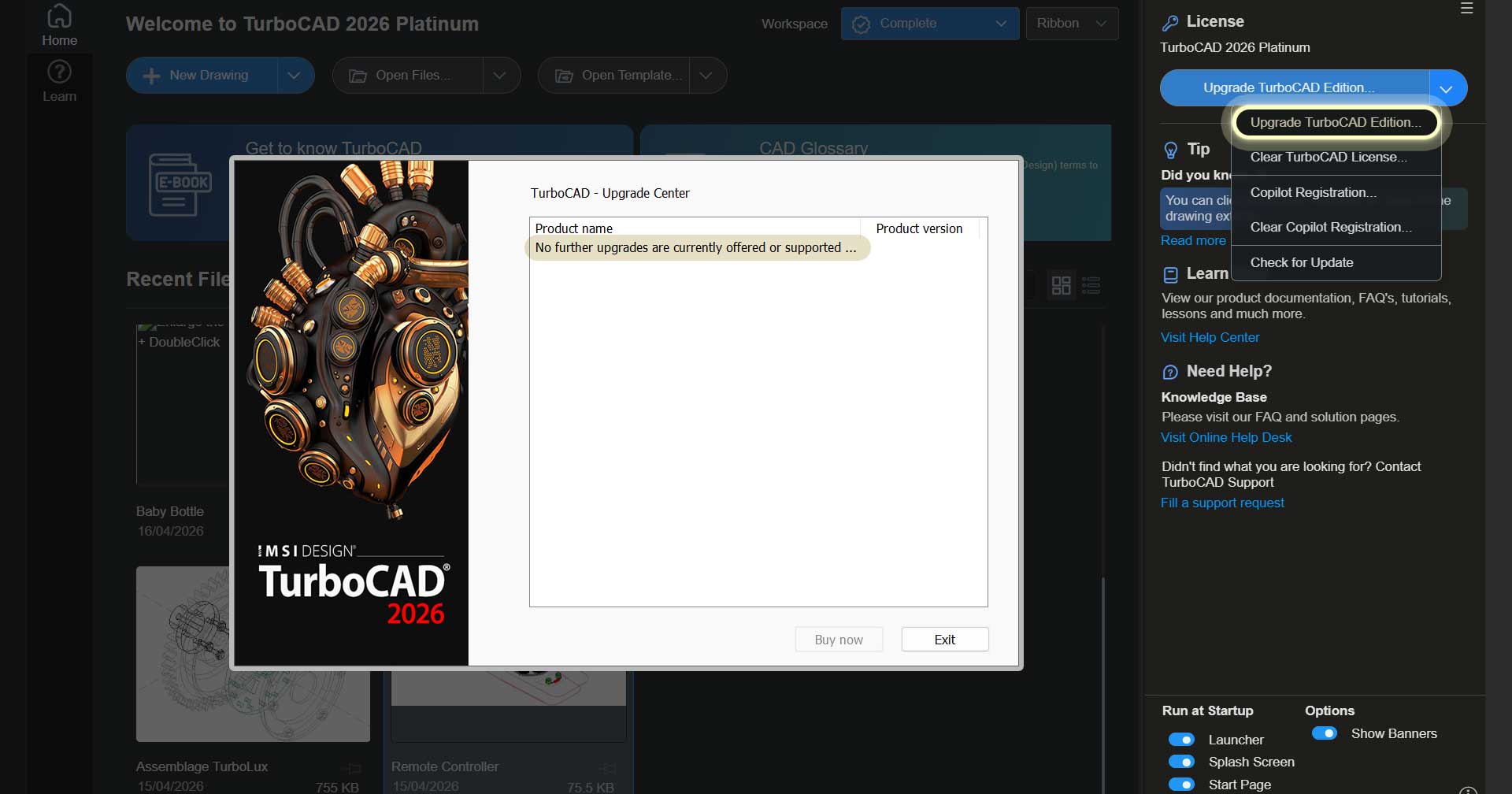Click the License key icon
The width and height of the screenshot is (1512, 794).
(x=1170, y=23)
